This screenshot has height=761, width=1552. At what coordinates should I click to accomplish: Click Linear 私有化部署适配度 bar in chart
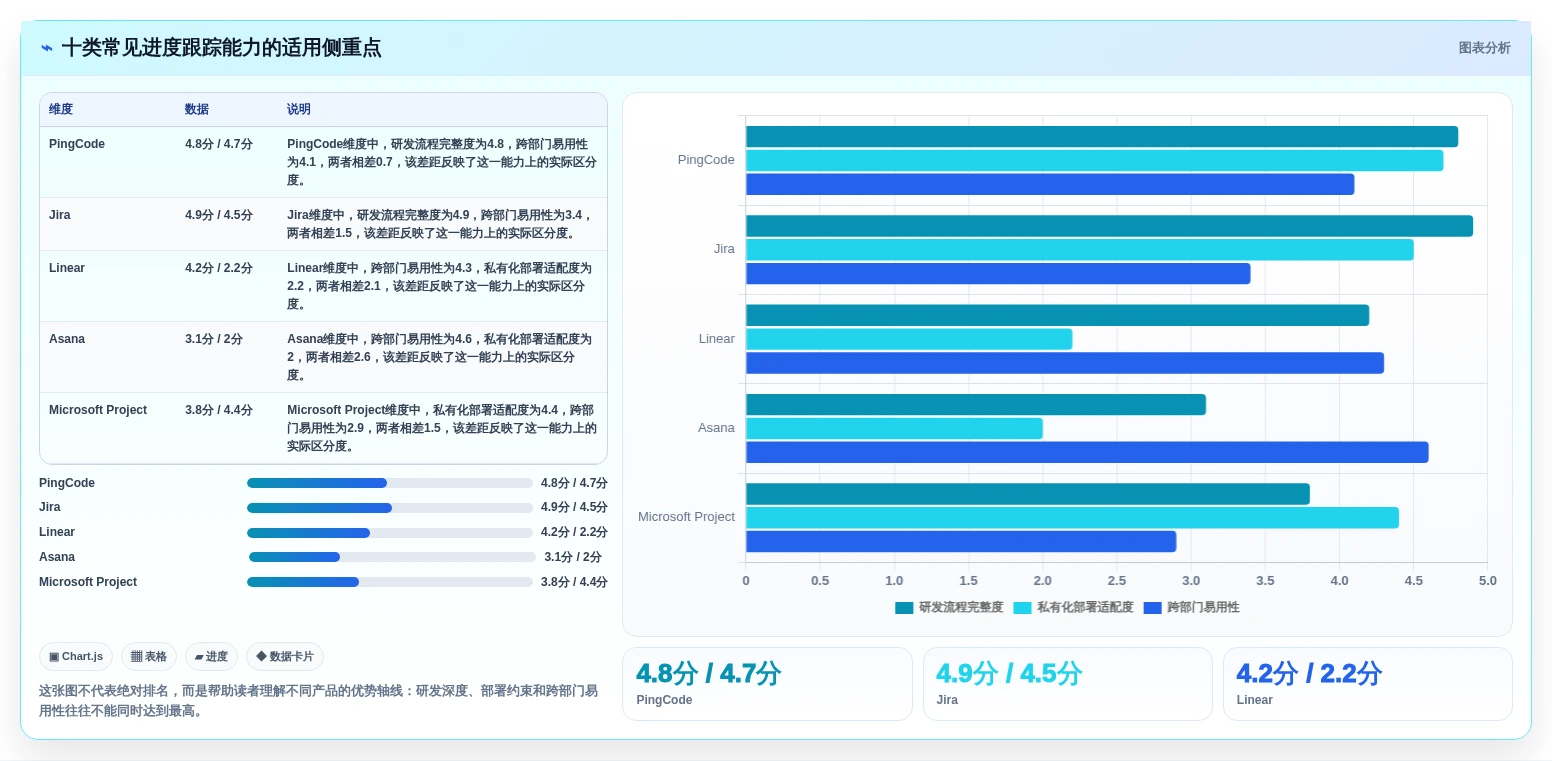click(909, 339)
